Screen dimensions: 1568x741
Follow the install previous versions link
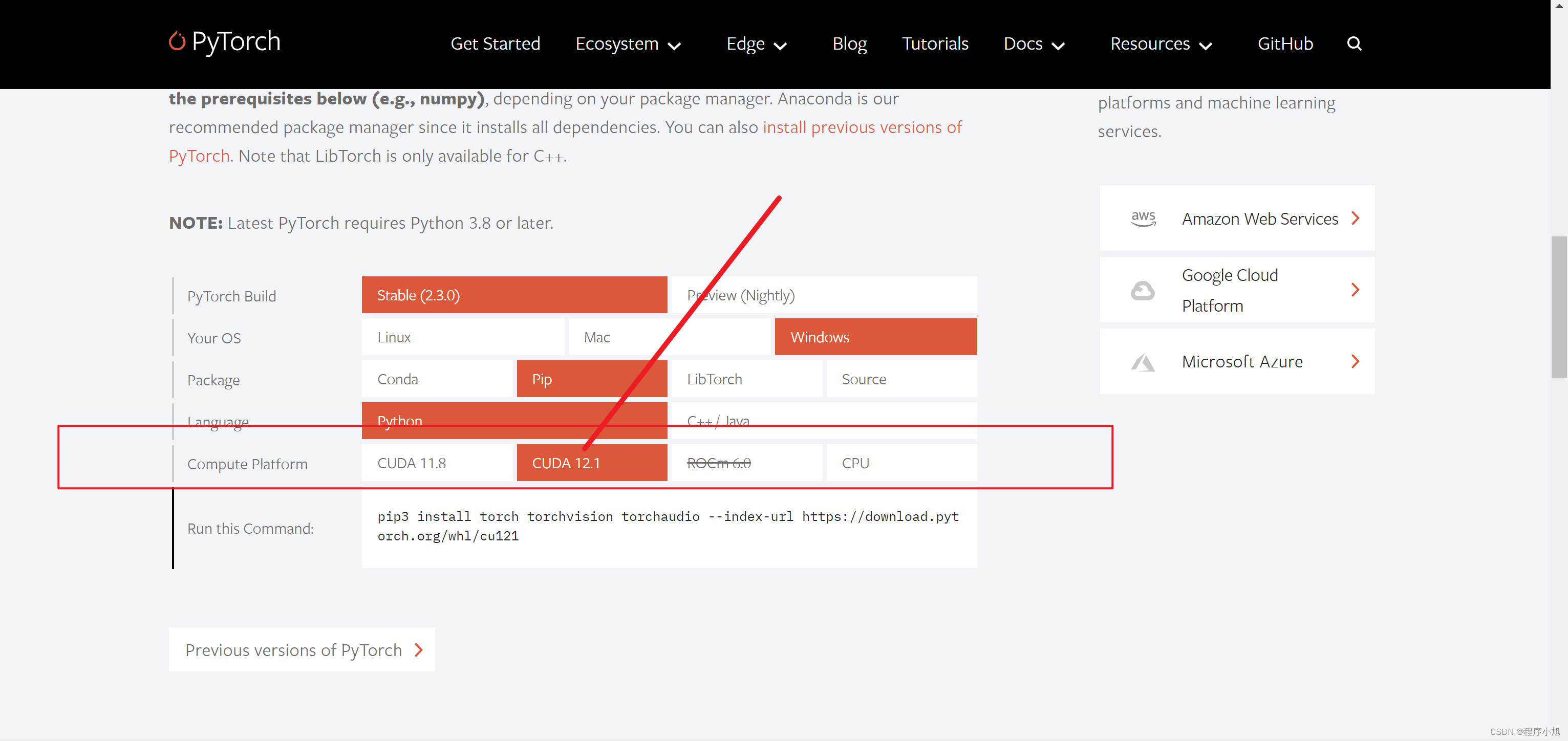(x=862, y=127)
